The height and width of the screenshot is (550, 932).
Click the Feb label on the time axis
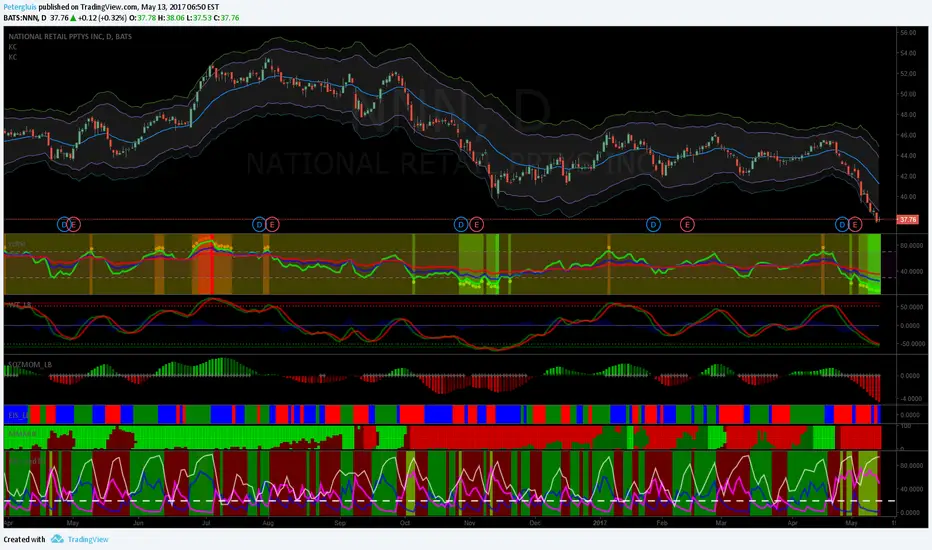click(x=662, y=523)
